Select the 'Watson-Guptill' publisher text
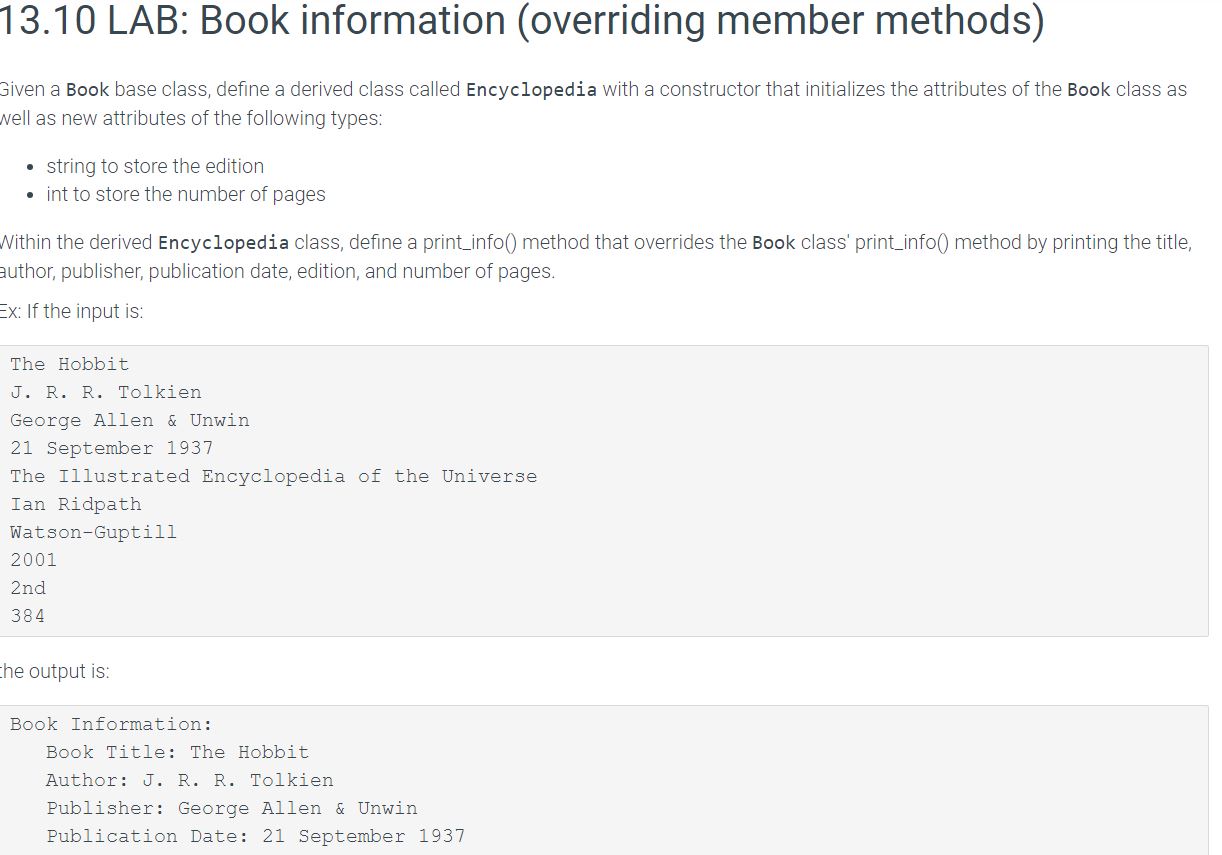The image size is (1222, 855). coord(93,532)
